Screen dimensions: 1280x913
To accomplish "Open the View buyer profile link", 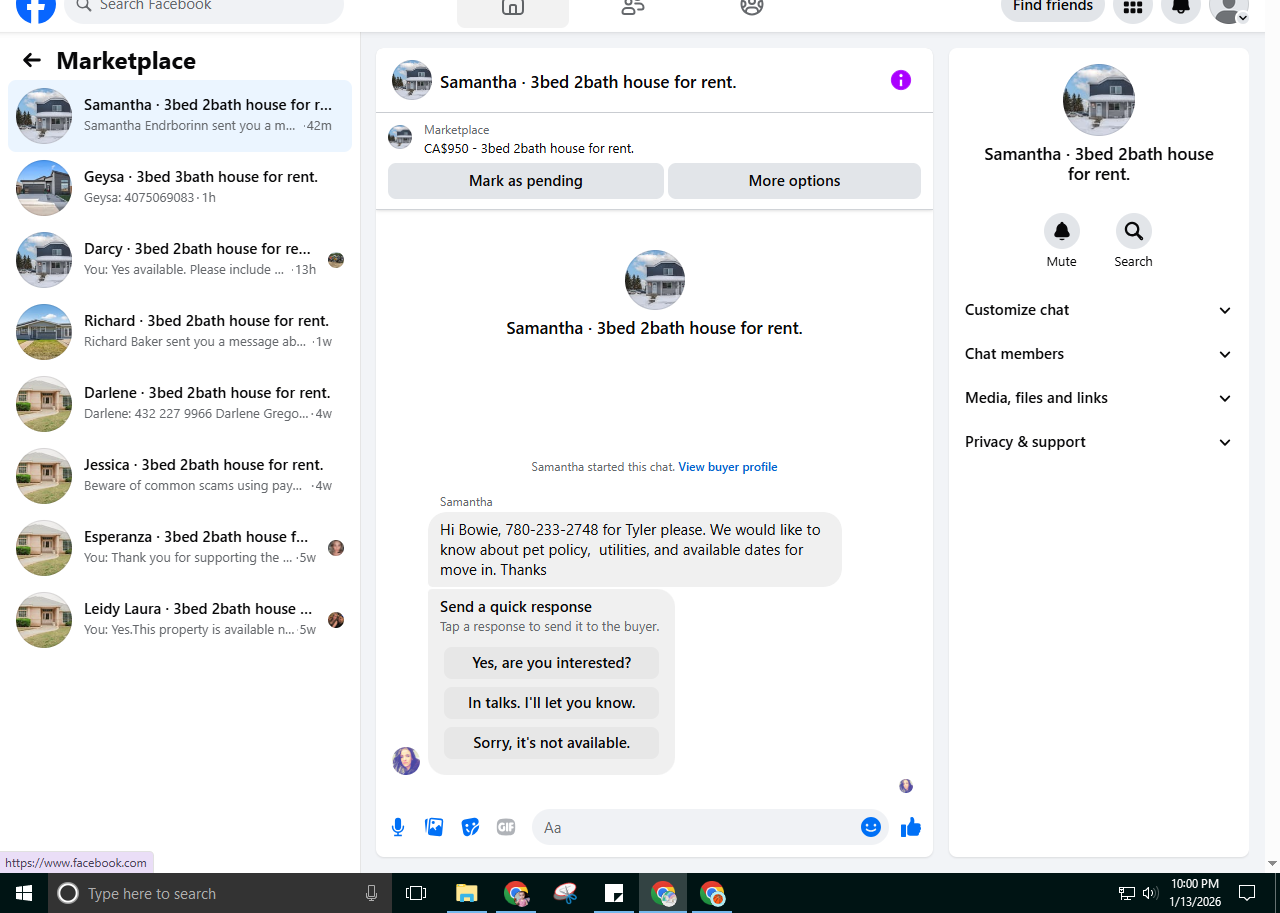I will coord(728,467).
